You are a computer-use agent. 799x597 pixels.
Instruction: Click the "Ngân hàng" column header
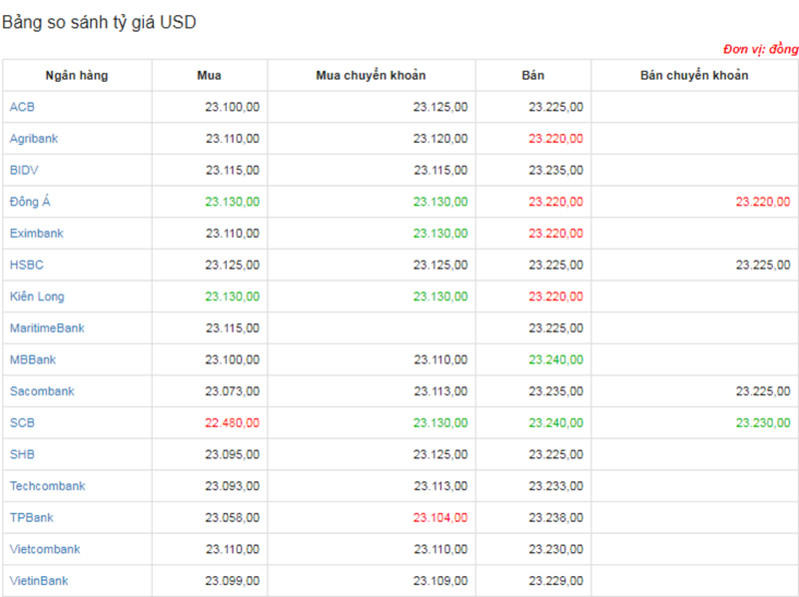pyautogui.click(x=77, y=76)
